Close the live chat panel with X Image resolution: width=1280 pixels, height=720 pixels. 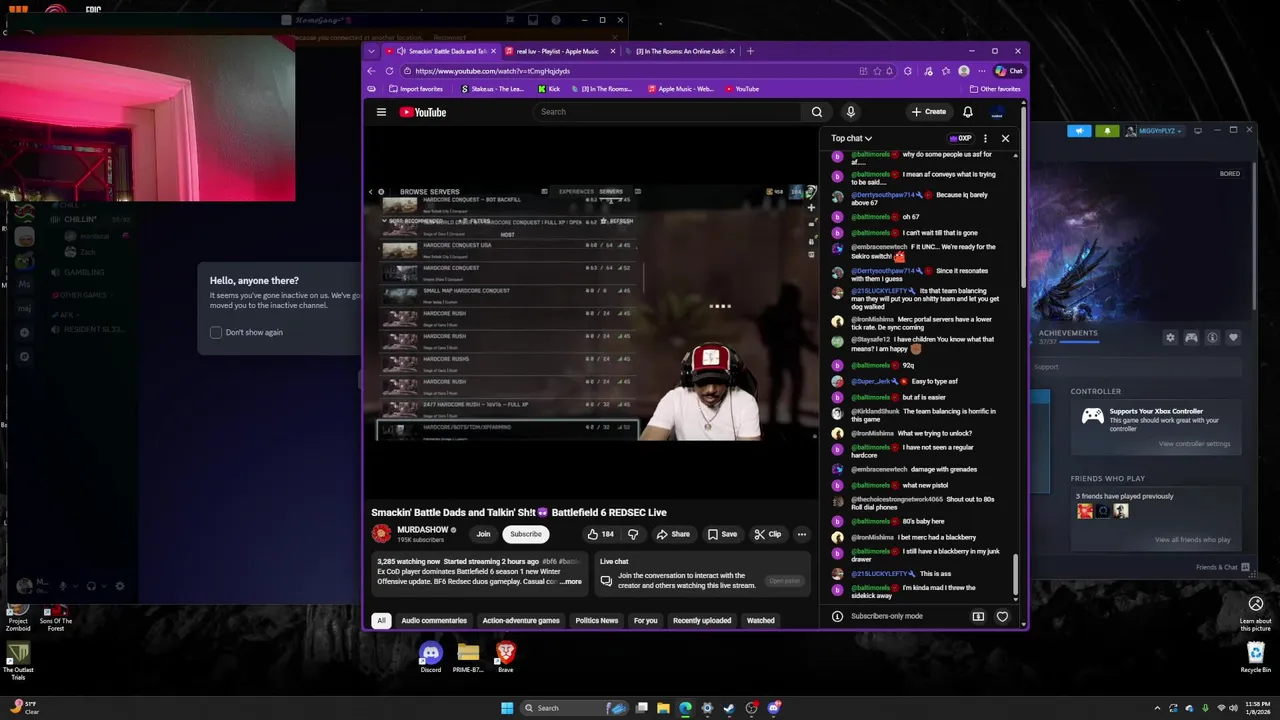click(x=1005, y=138)
